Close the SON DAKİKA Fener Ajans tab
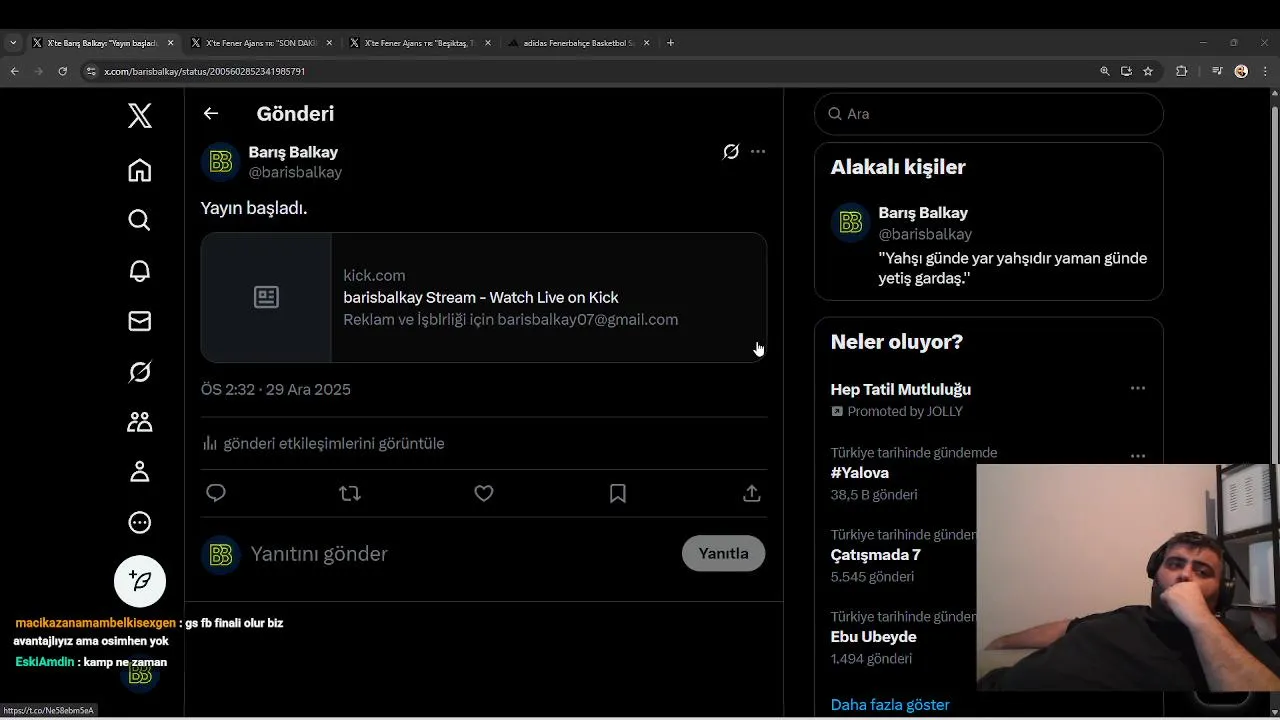 coord(329,43)
